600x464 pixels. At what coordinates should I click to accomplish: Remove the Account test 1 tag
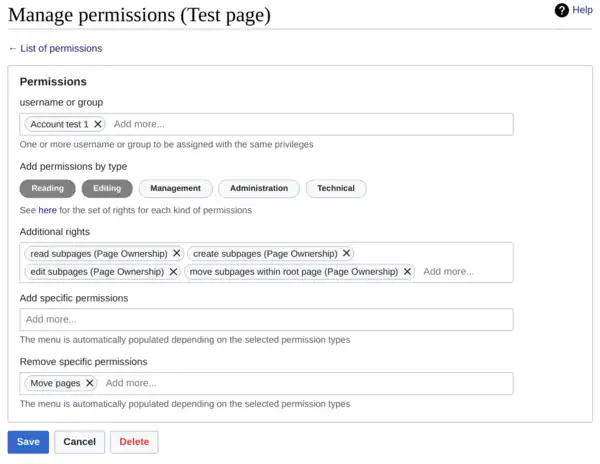(98, 124)
